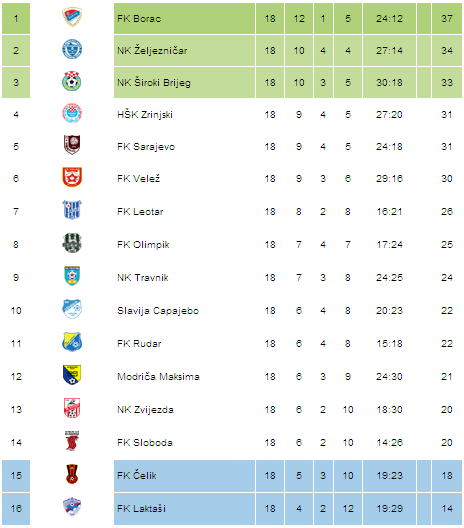Click the FK Sarajevo club crest

coord(72,145)
